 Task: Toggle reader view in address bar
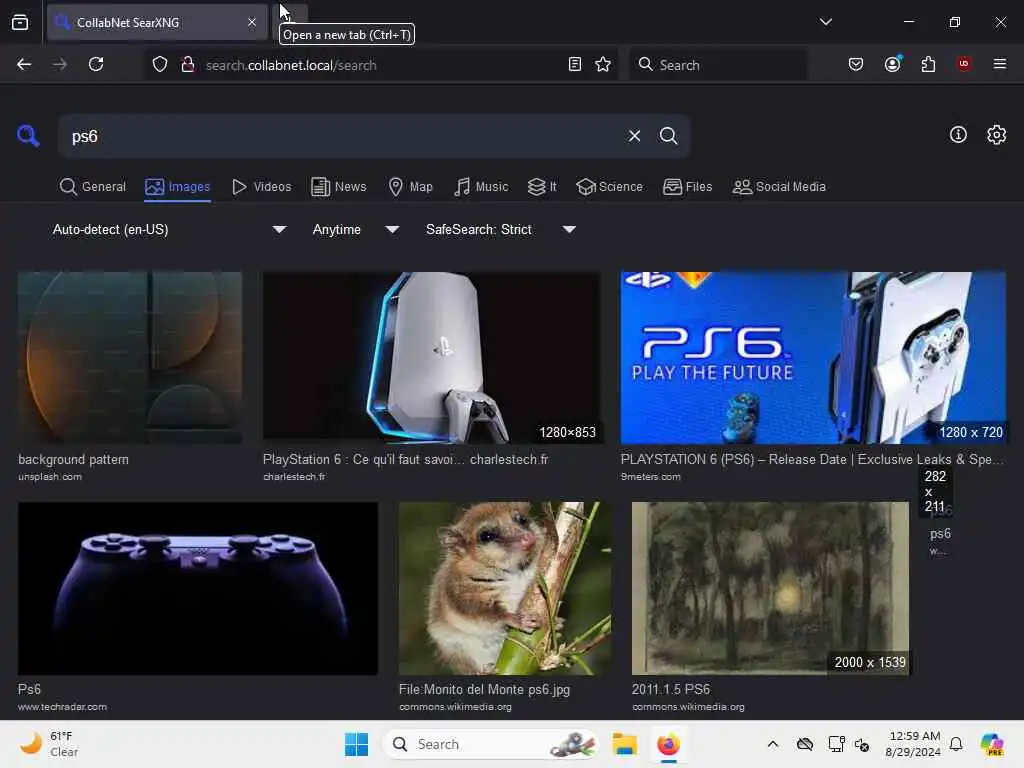pyautogui.click(x=575, y=64)
